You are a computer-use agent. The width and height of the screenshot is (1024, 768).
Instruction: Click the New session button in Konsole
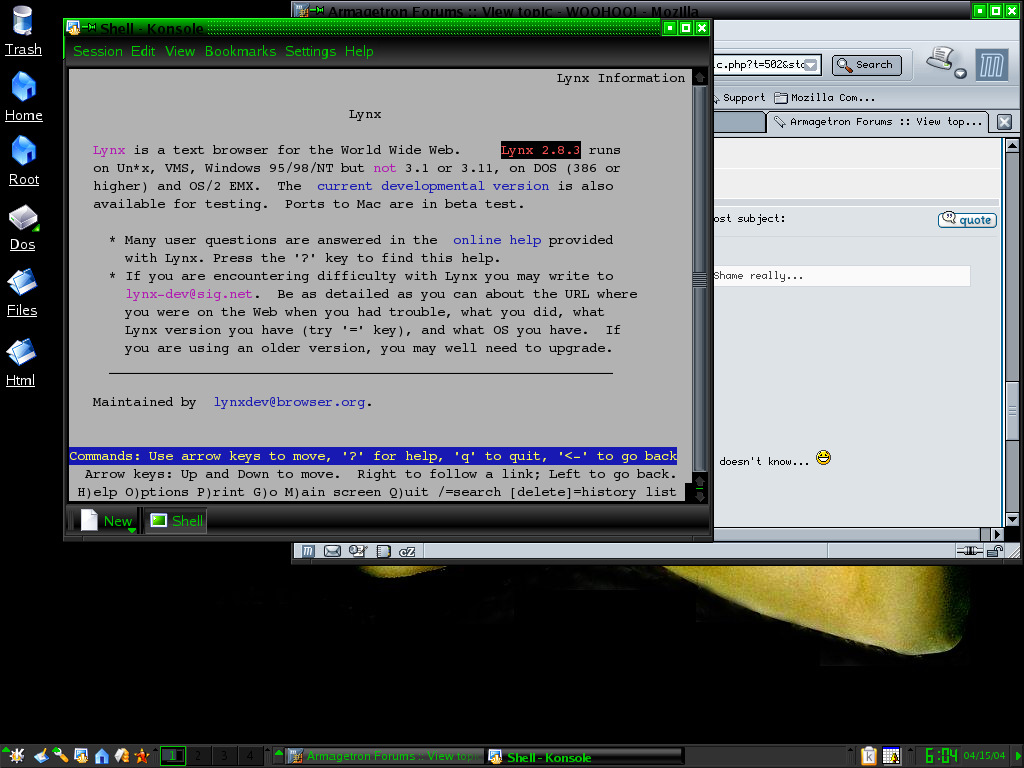tap(106, 520)
